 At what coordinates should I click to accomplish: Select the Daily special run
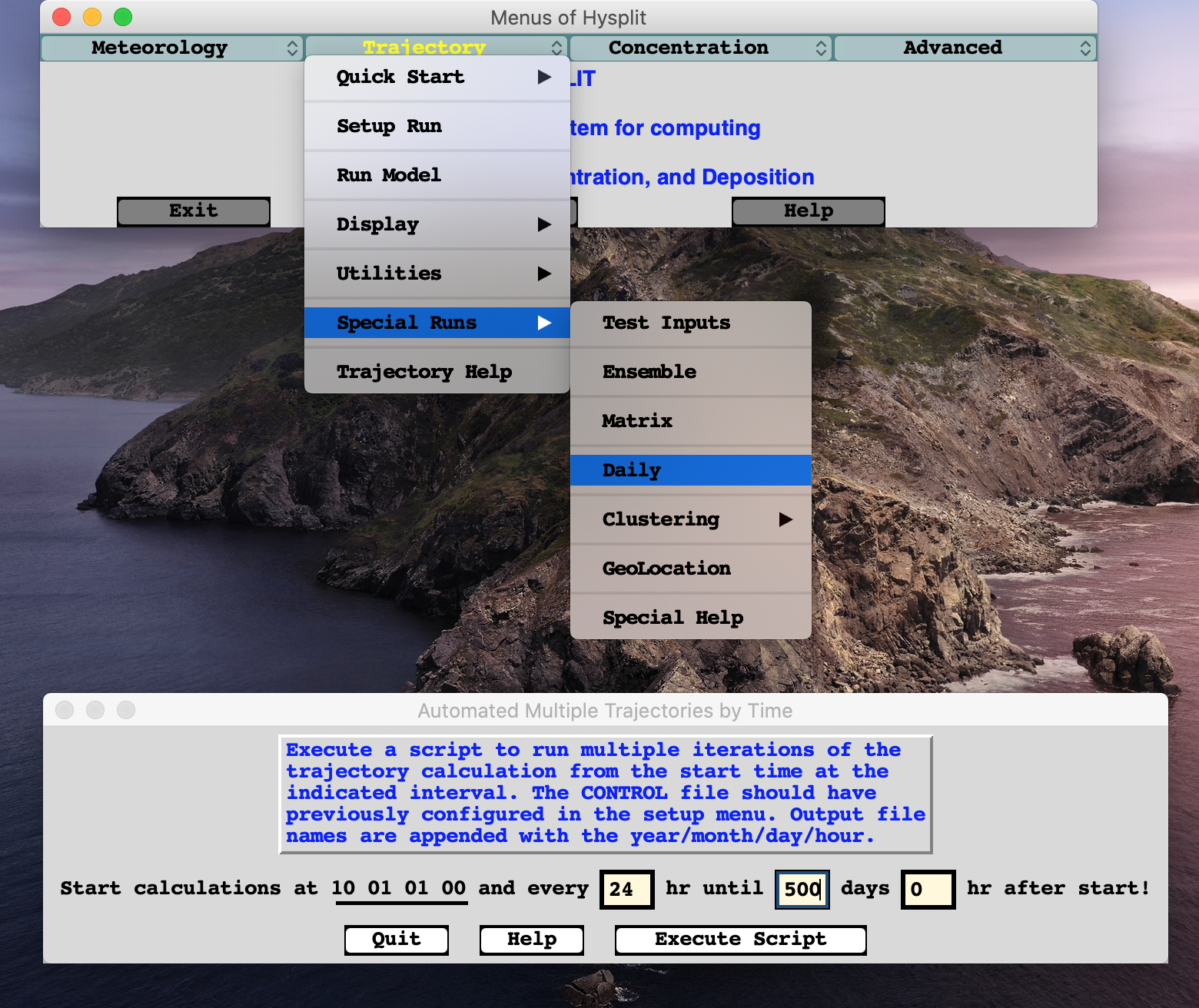click(691, 470)
